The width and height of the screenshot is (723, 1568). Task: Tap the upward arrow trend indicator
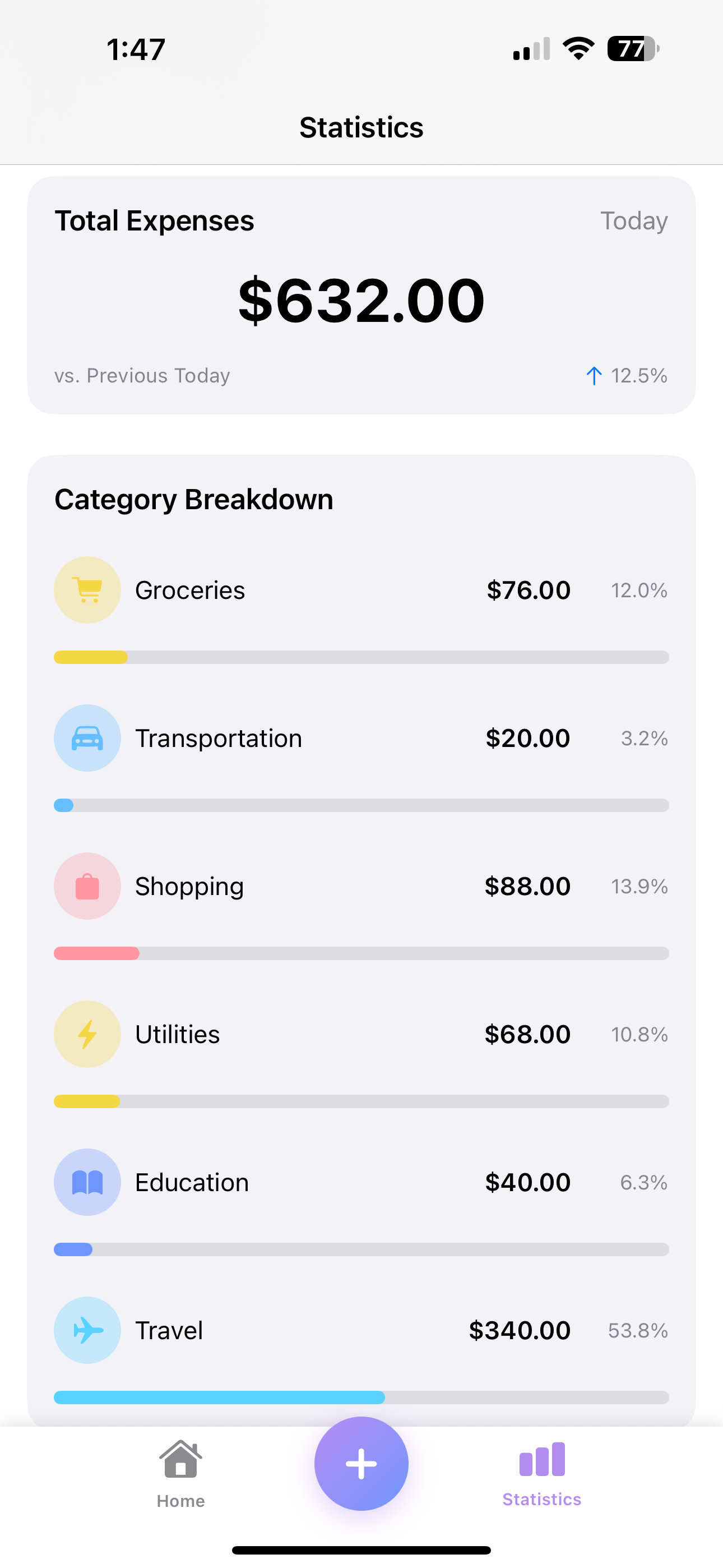(594, 376)
